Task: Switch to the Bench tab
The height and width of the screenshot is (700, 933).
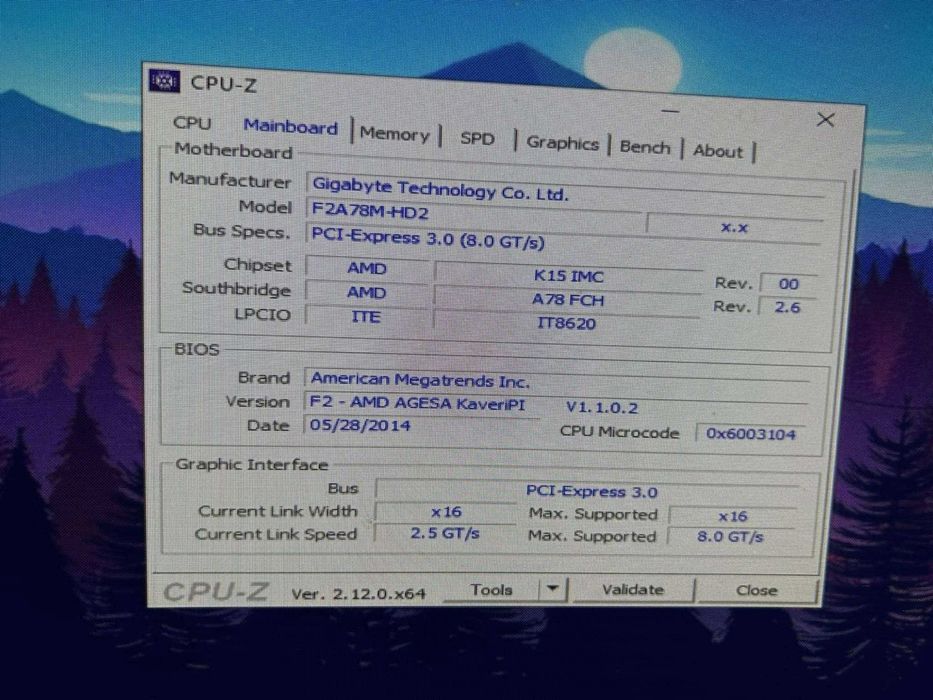Action: point(644,147)
